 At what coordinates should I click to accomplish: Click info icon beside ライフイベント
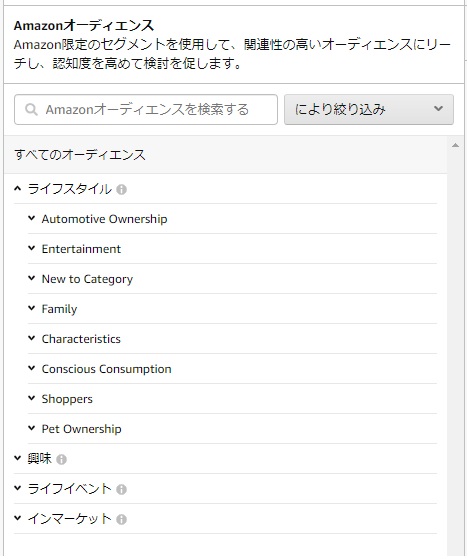(121, 489)
